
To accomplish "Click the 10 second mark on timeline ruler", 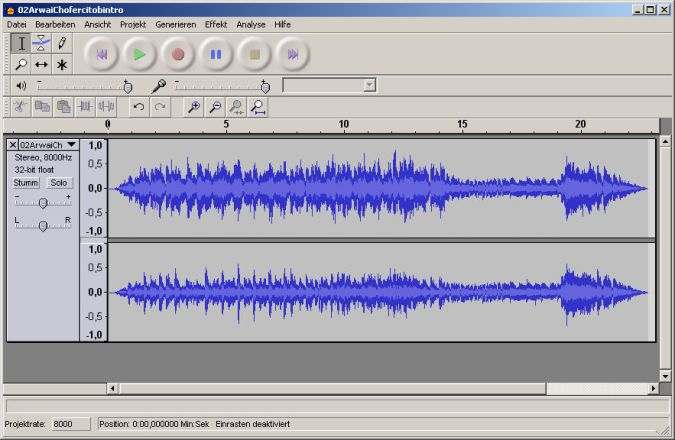I will coord(344,124).
